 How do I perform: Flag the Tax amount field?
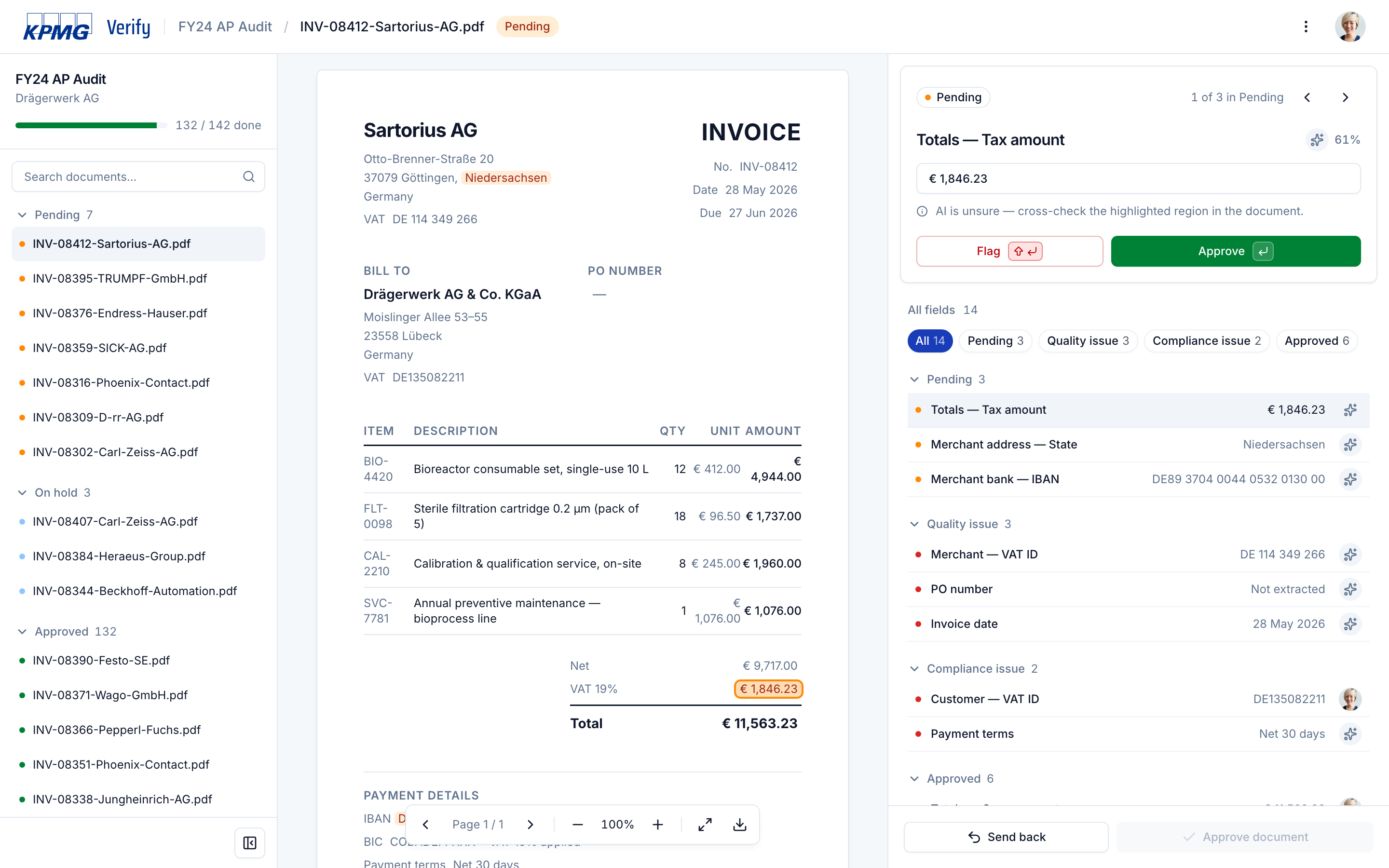pos(1009,251)
